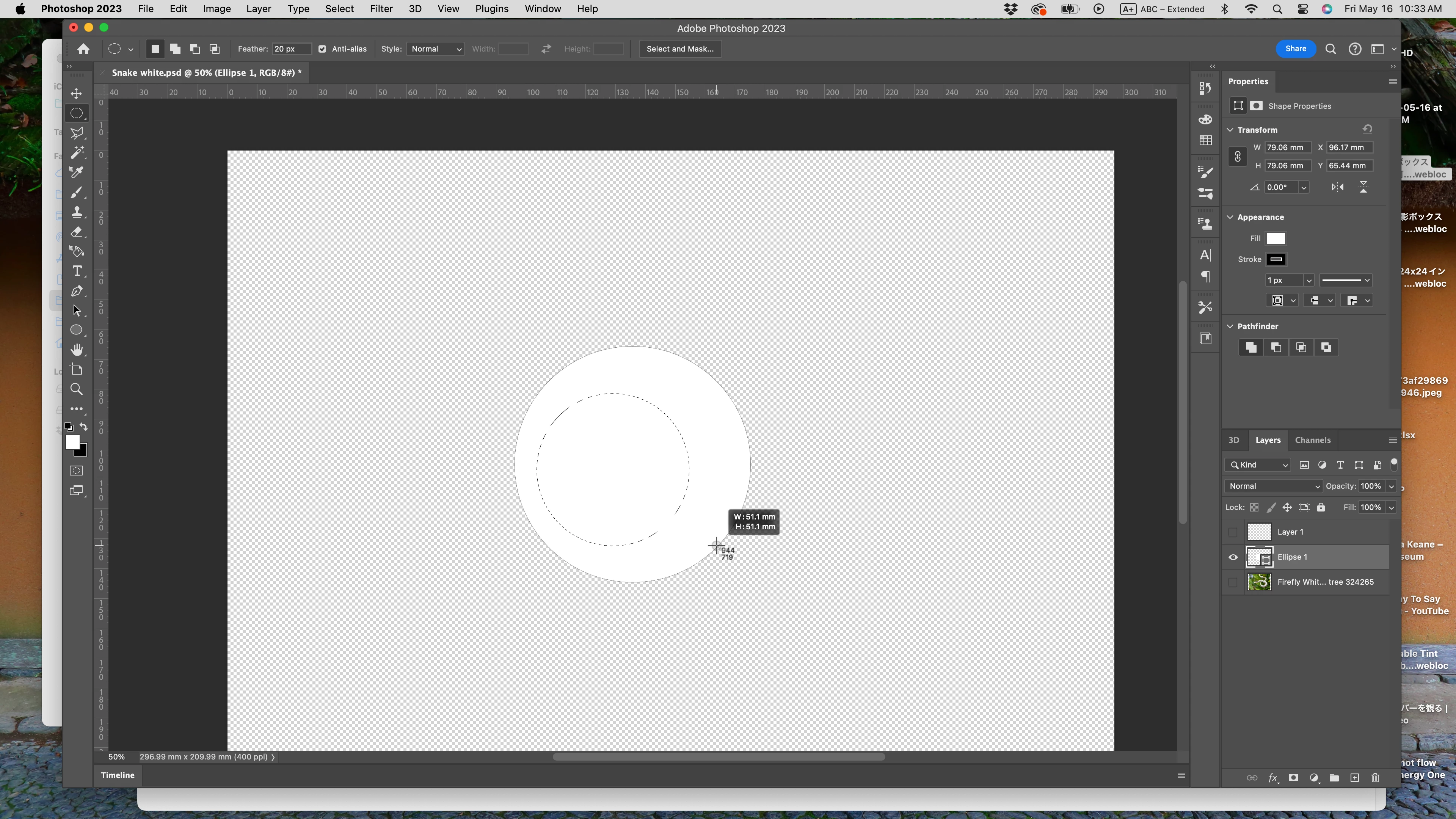Open the Filter menu
This screenshot has width=1456, height=819.
(381, 9)
